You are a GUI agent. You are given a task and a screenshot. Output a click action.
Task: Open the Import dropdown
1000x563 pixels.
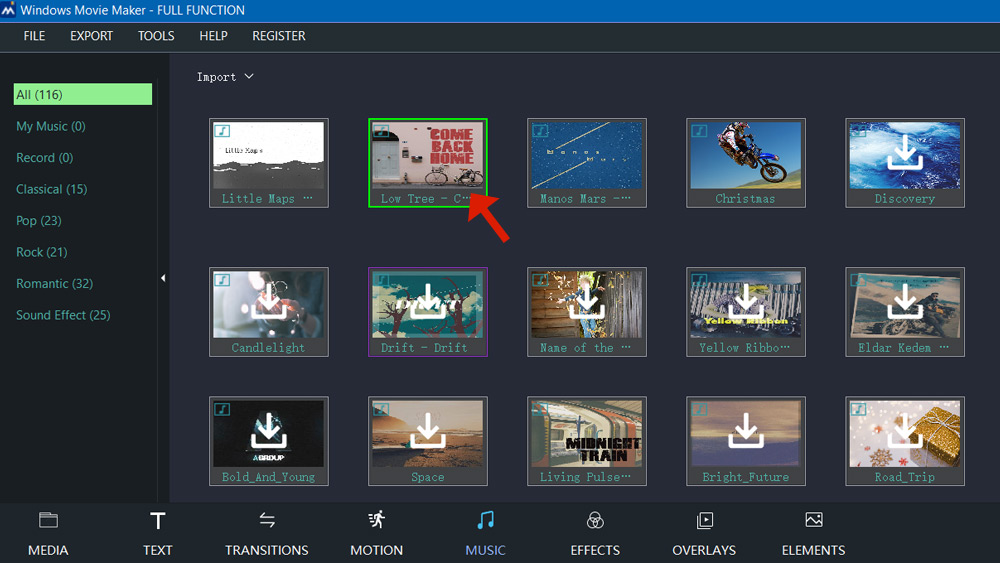pos(225,77)
